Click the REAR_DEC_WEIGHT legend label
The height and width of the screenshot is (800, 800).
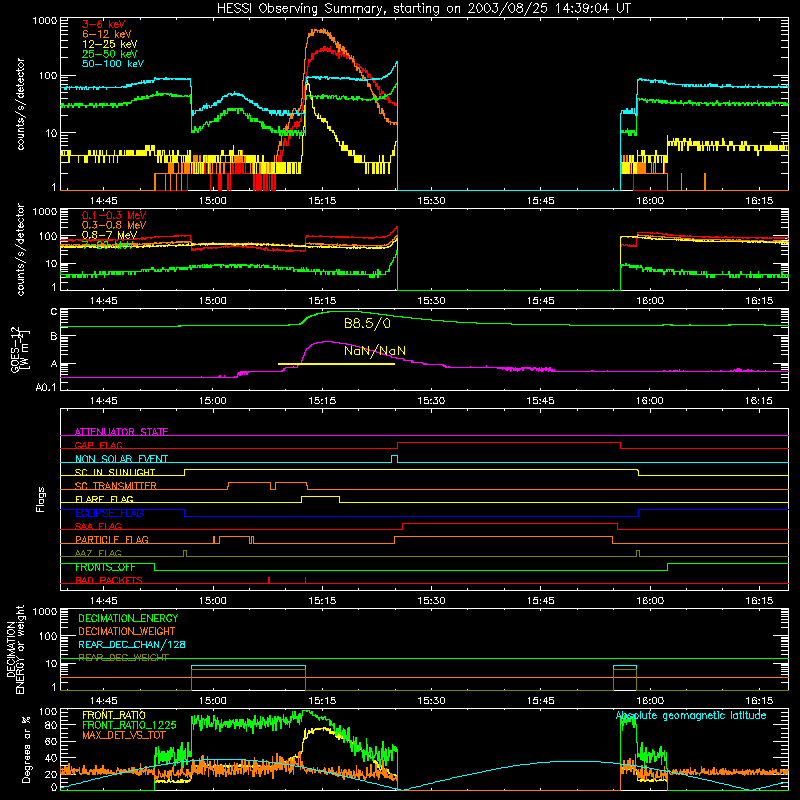tap(123, 658)
